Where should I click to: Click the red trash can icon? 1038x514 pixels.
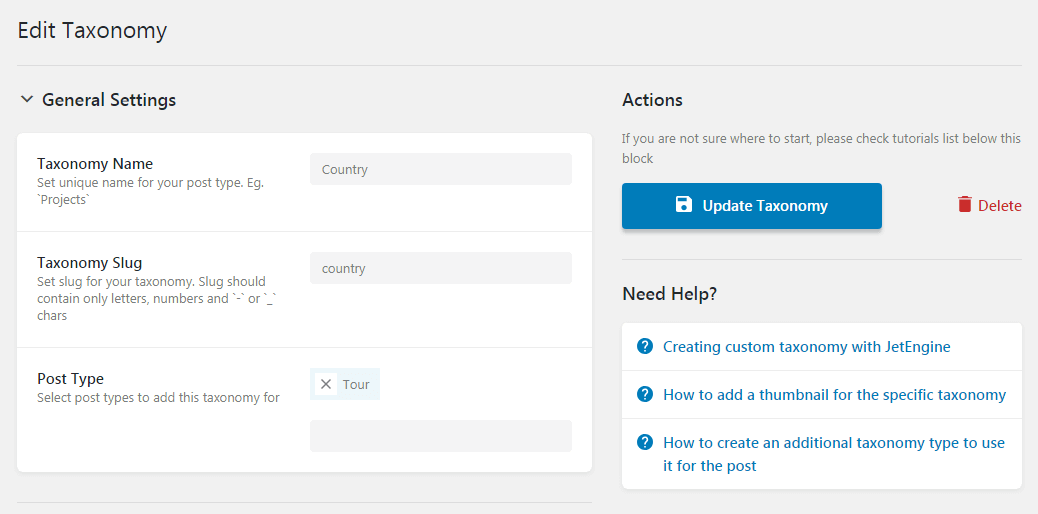click(x=965, y=205)
